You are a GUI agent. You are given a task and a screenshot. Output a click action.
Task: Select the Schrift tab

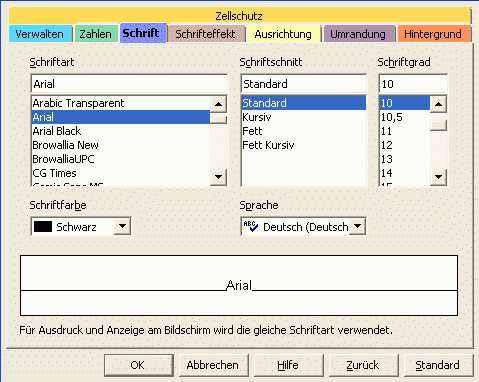(143, 33)
